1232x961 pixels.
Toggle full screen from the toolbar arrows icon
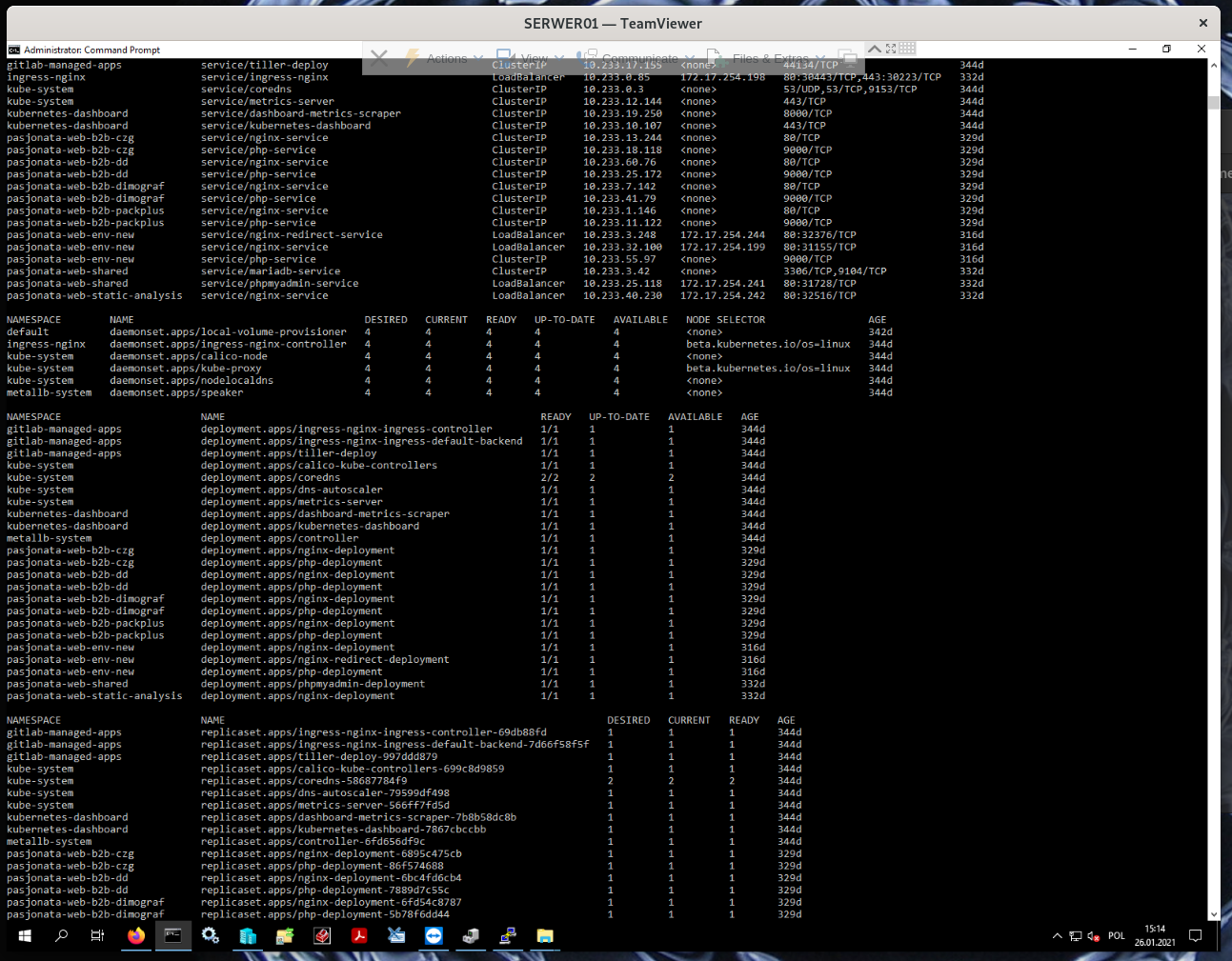(x=891, y=48)
